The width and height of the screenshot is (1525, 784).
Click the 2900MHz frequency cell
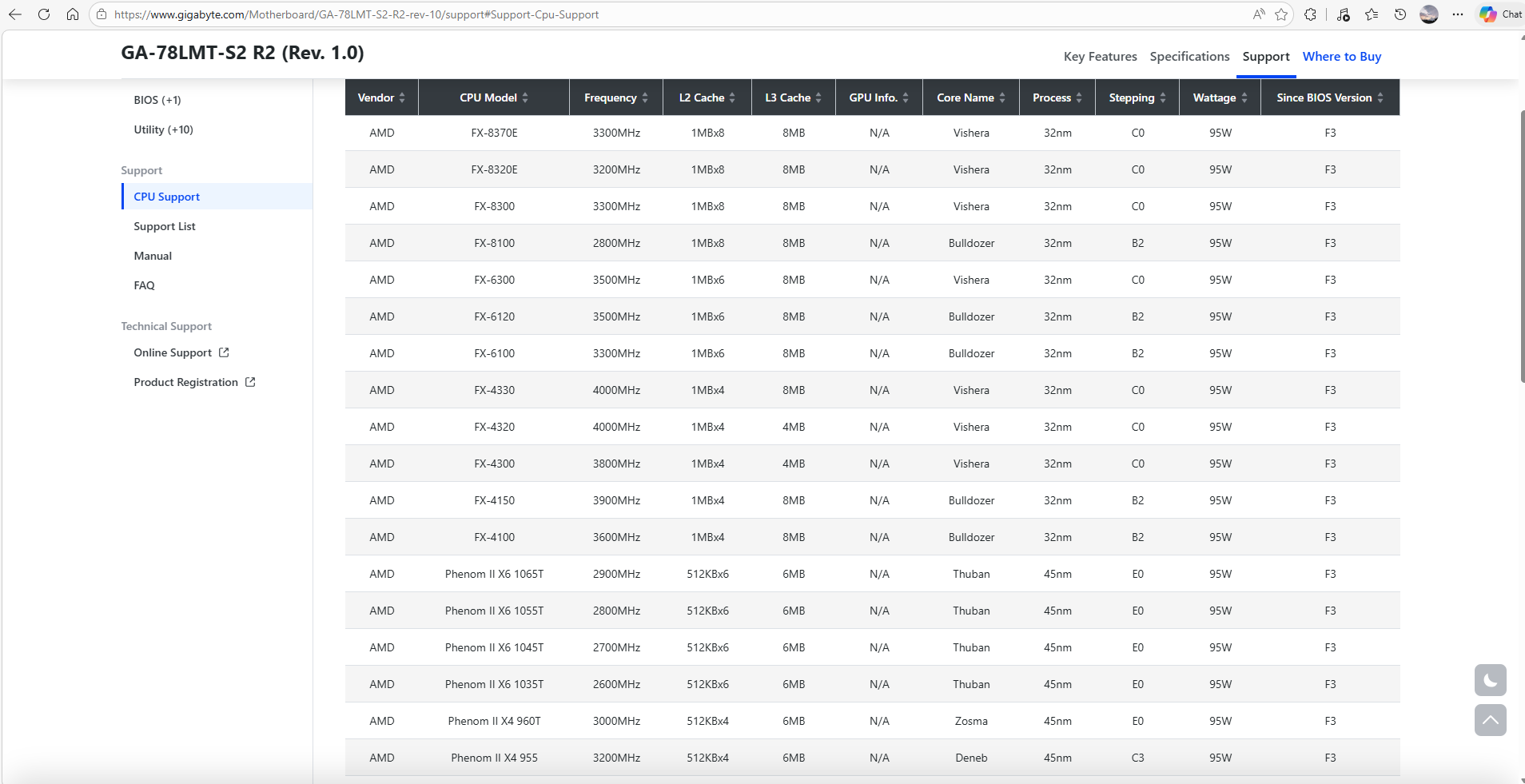(616, 574)
